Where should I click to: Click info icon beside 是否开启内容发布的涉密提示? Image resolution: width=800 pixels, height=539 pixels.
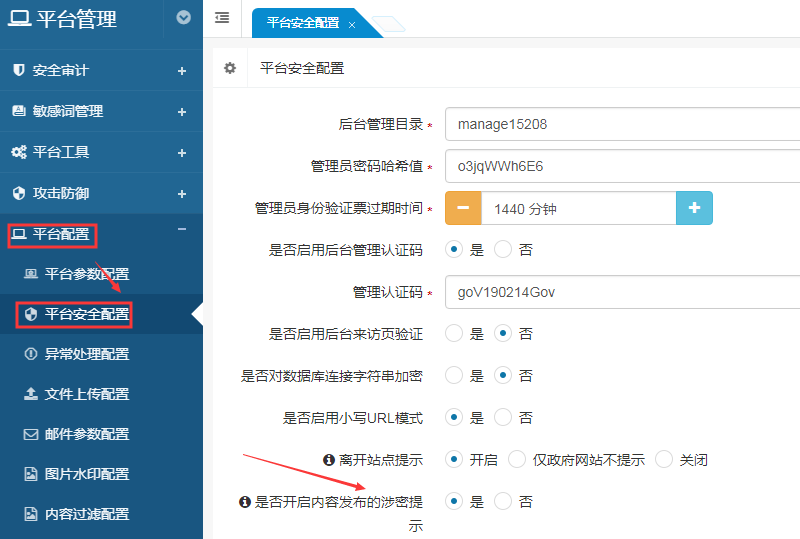point(244,502)
